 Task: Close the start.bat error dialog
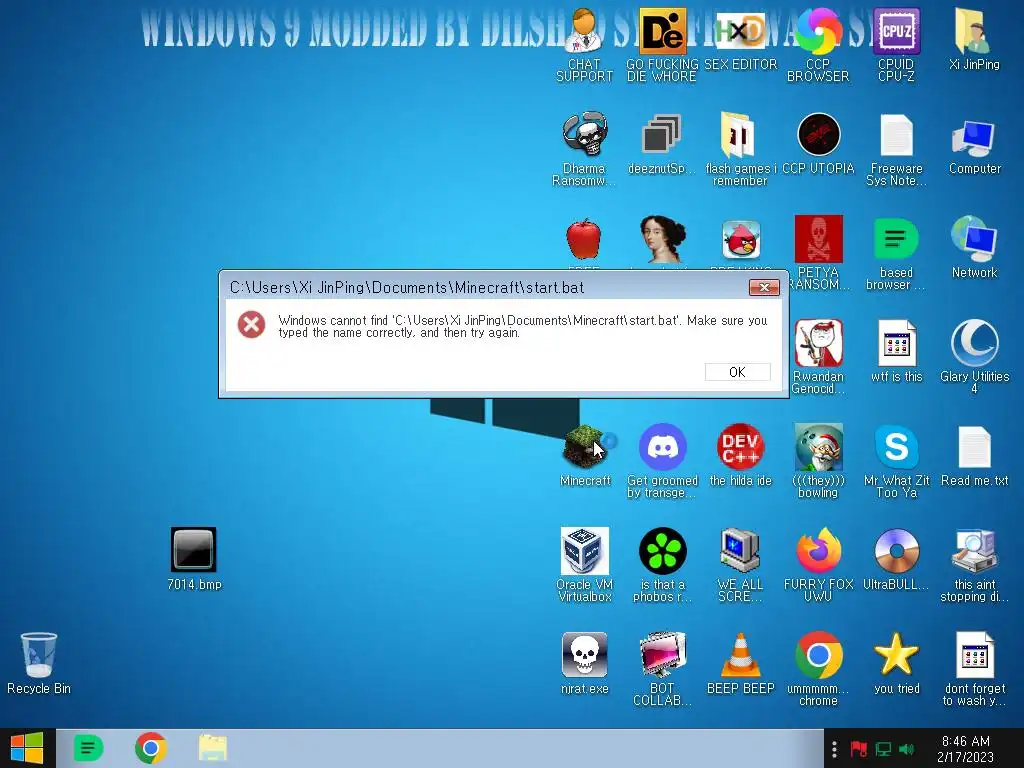(764, 287)
